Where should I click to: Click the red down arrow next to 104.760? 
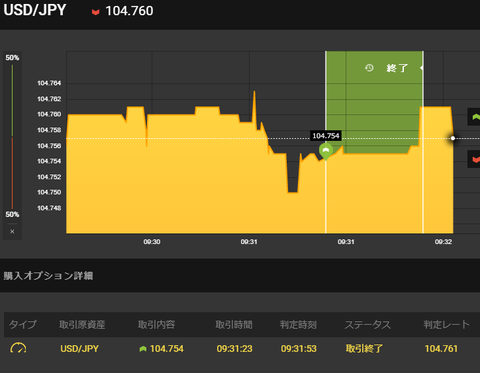click(x=96, y=12)
